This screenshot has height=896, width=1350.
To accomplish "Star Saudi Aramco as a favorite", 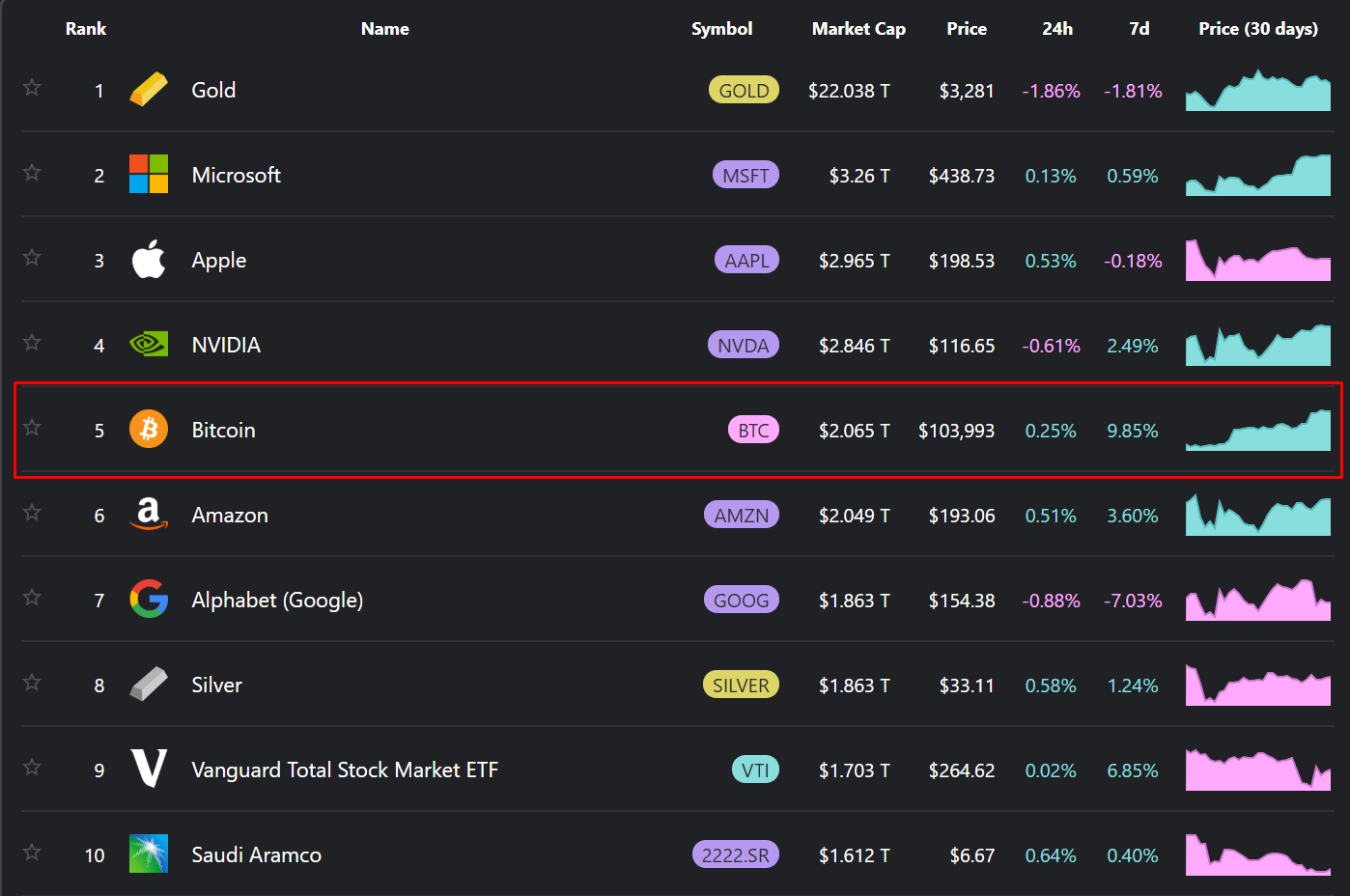I will pos(32,853).
